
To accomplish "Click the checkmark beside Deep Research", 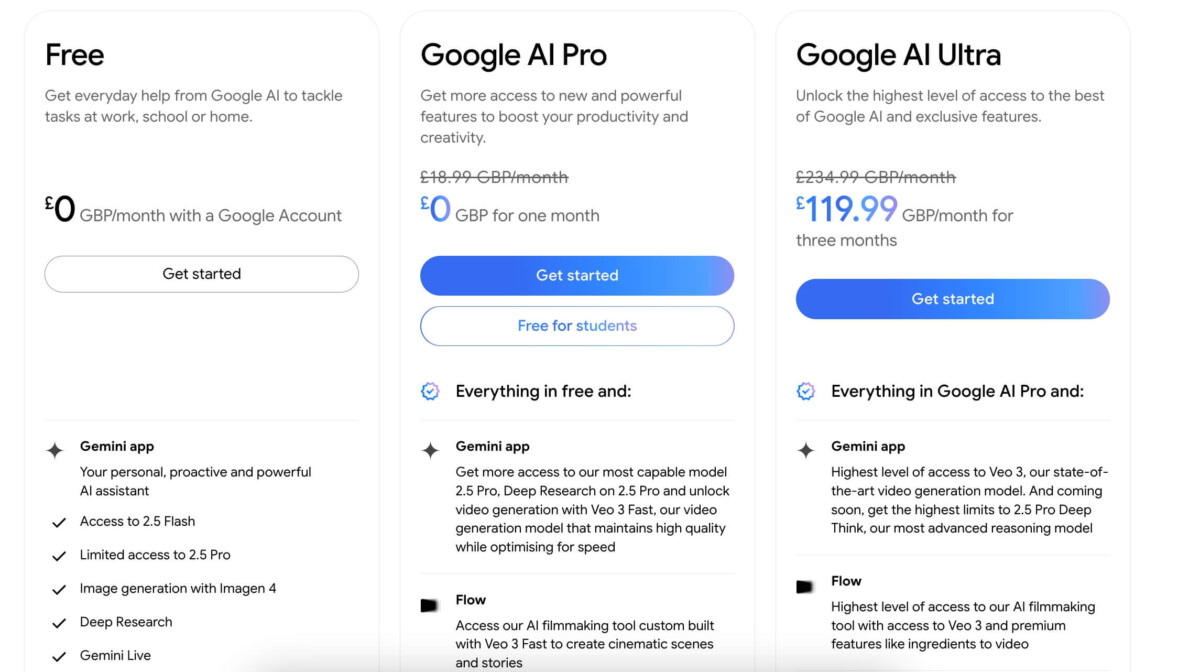I will click(59, 623).
